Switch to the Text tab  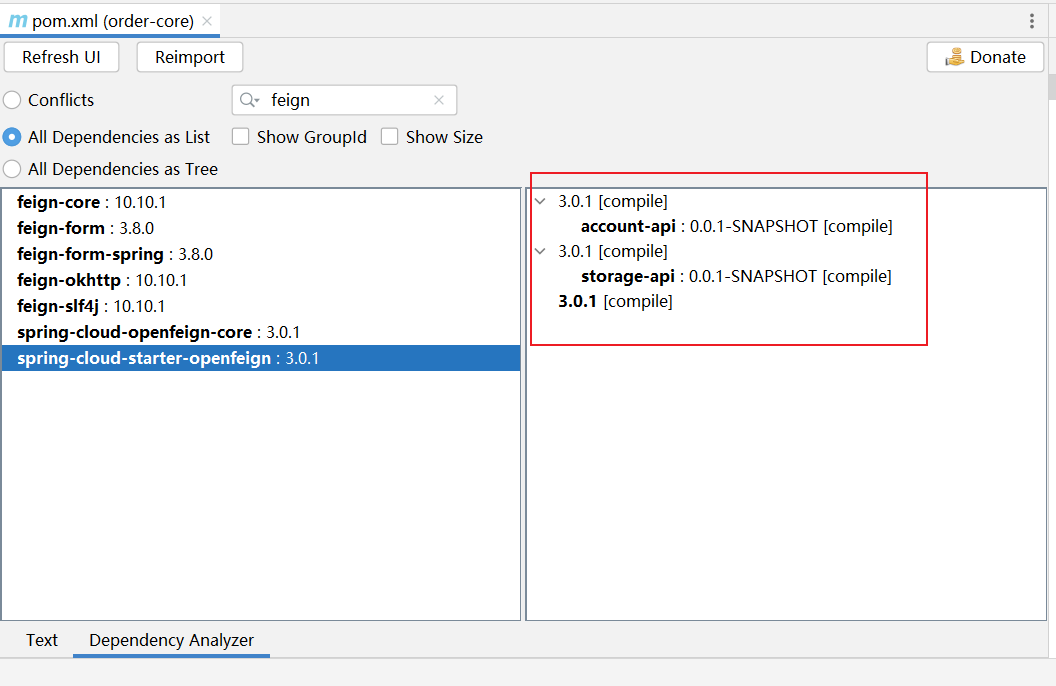42,640
